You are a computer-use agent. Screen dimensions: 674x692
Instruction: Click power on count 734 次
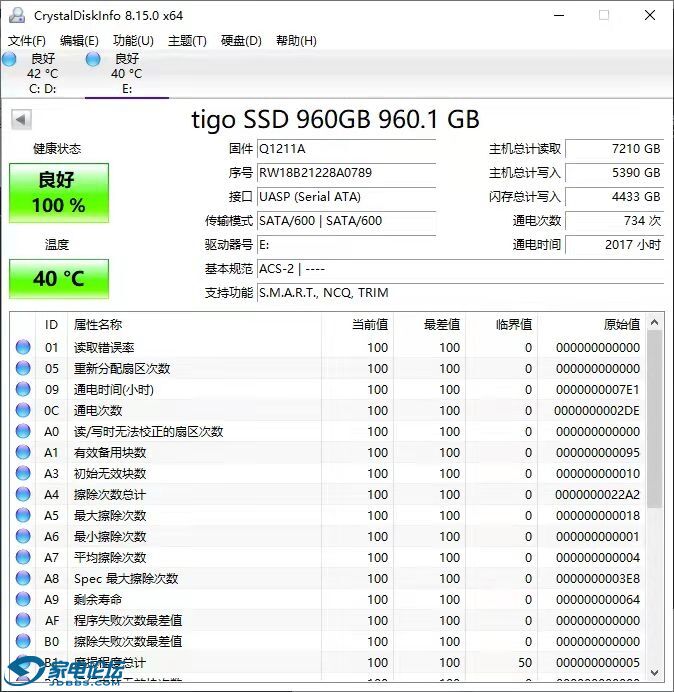pos(614,220)
